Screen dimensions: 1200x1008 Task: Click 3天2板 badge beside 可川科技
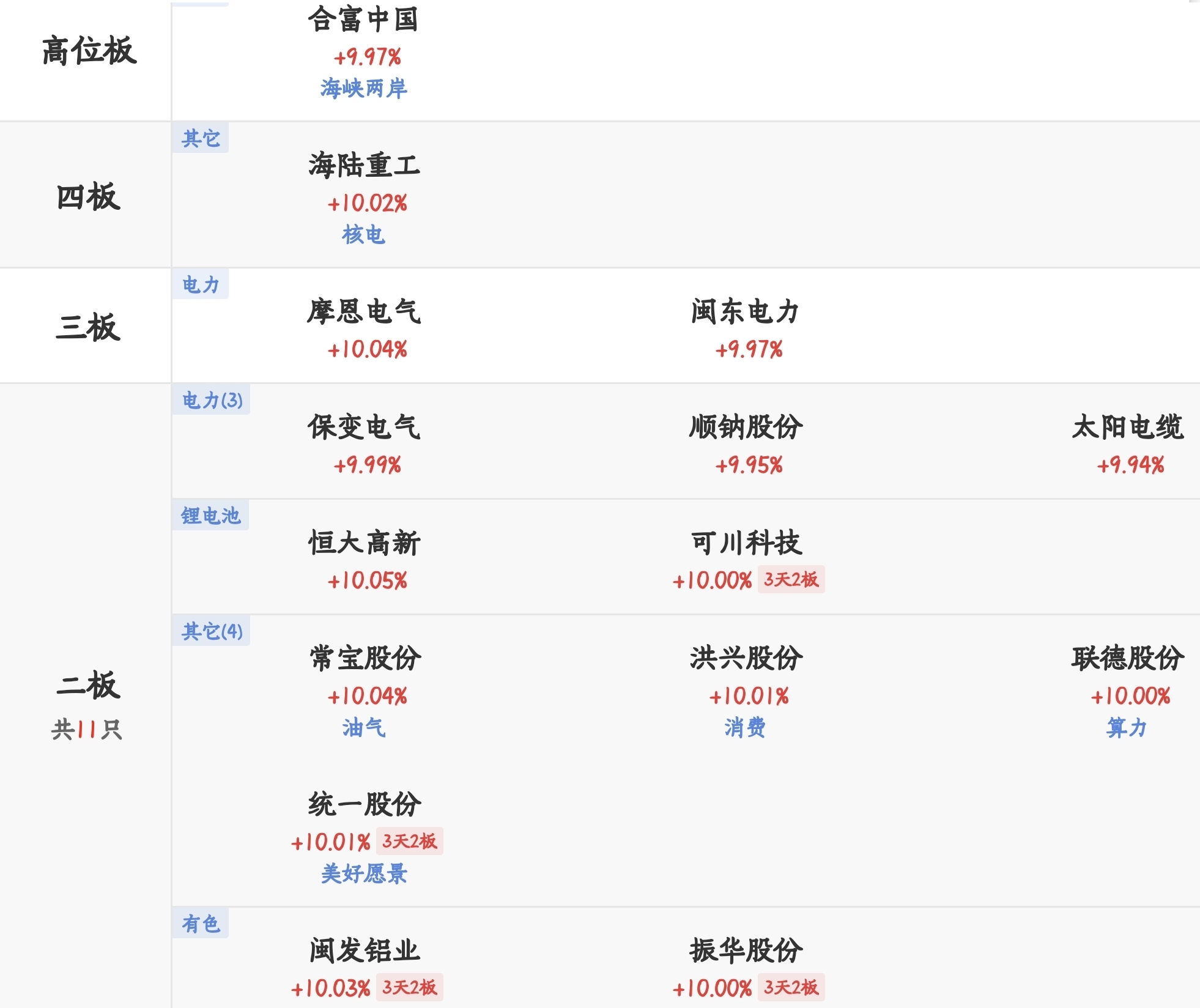(x=791, y=579)
